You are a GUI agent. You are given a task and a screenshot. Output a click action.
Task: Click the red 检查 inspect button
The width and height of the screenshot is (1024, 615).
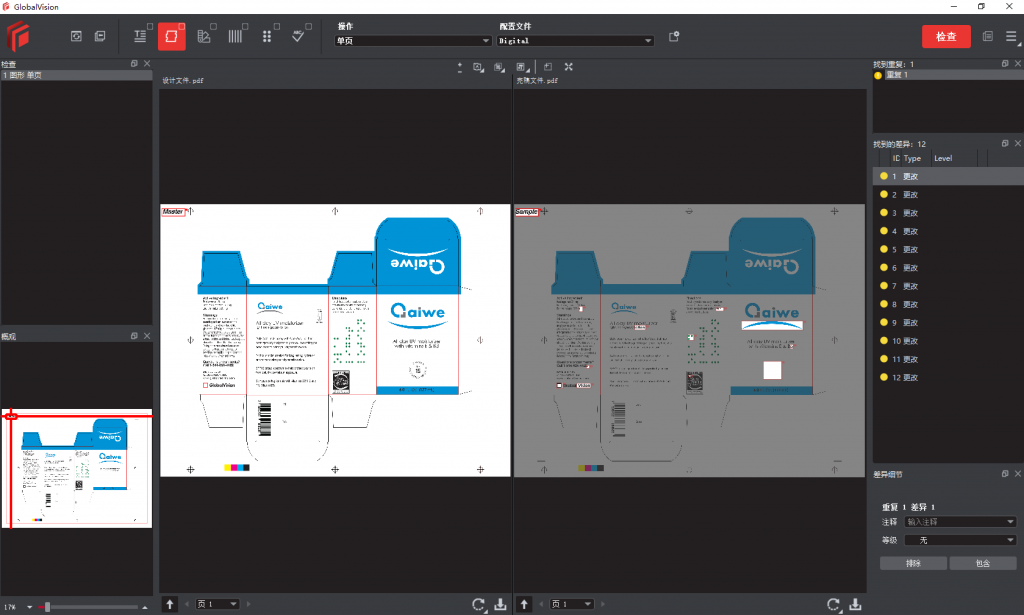(946, 37)
